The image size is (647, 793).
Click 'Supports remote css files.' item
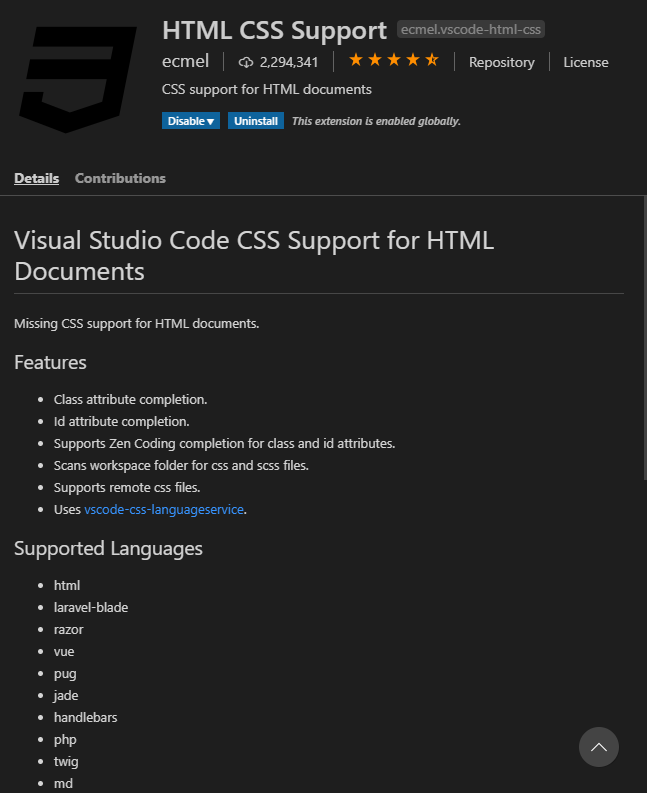coord(127,488)
